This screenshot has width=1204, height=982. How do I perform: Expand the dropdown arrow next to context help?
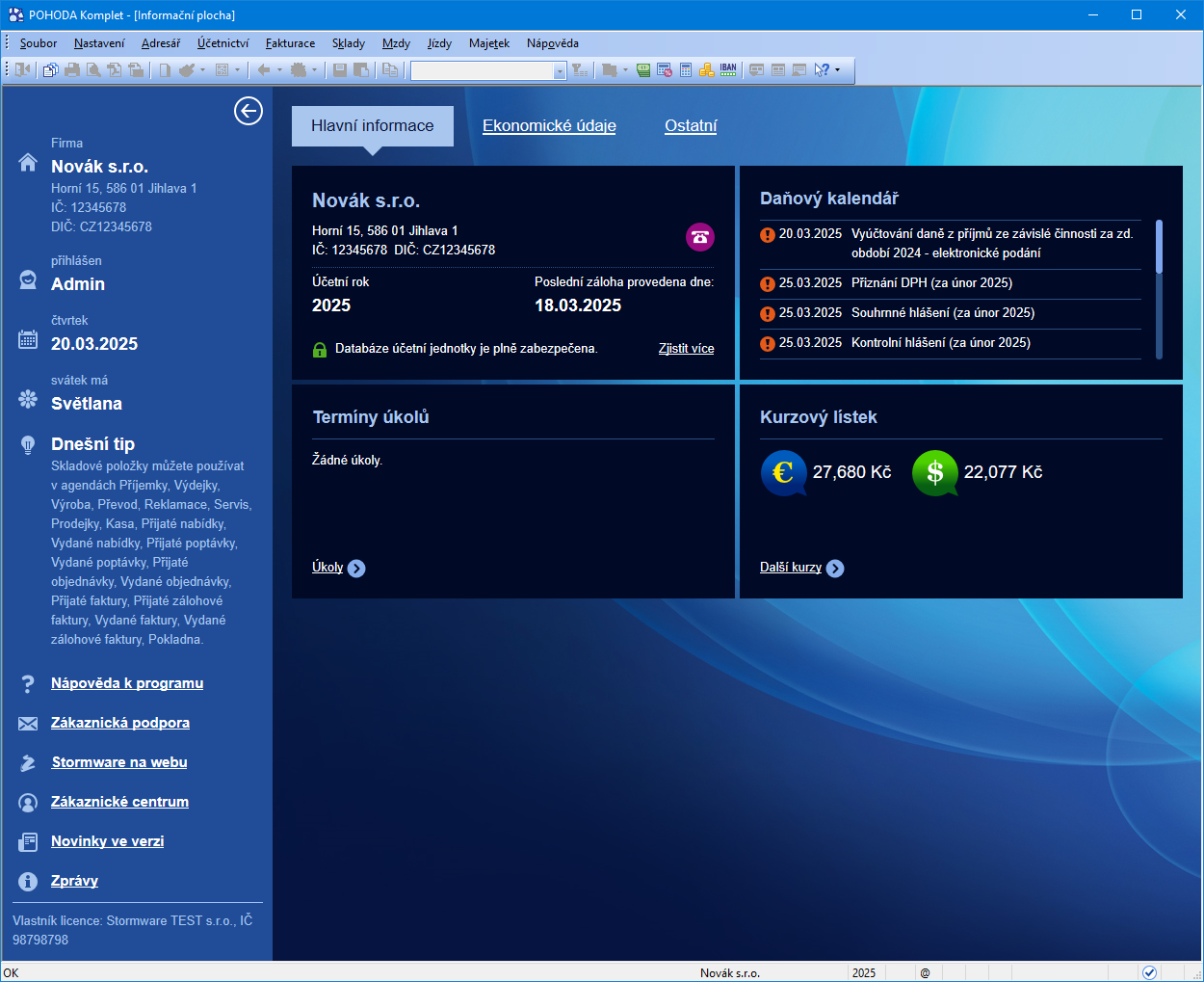pos(837,69)
